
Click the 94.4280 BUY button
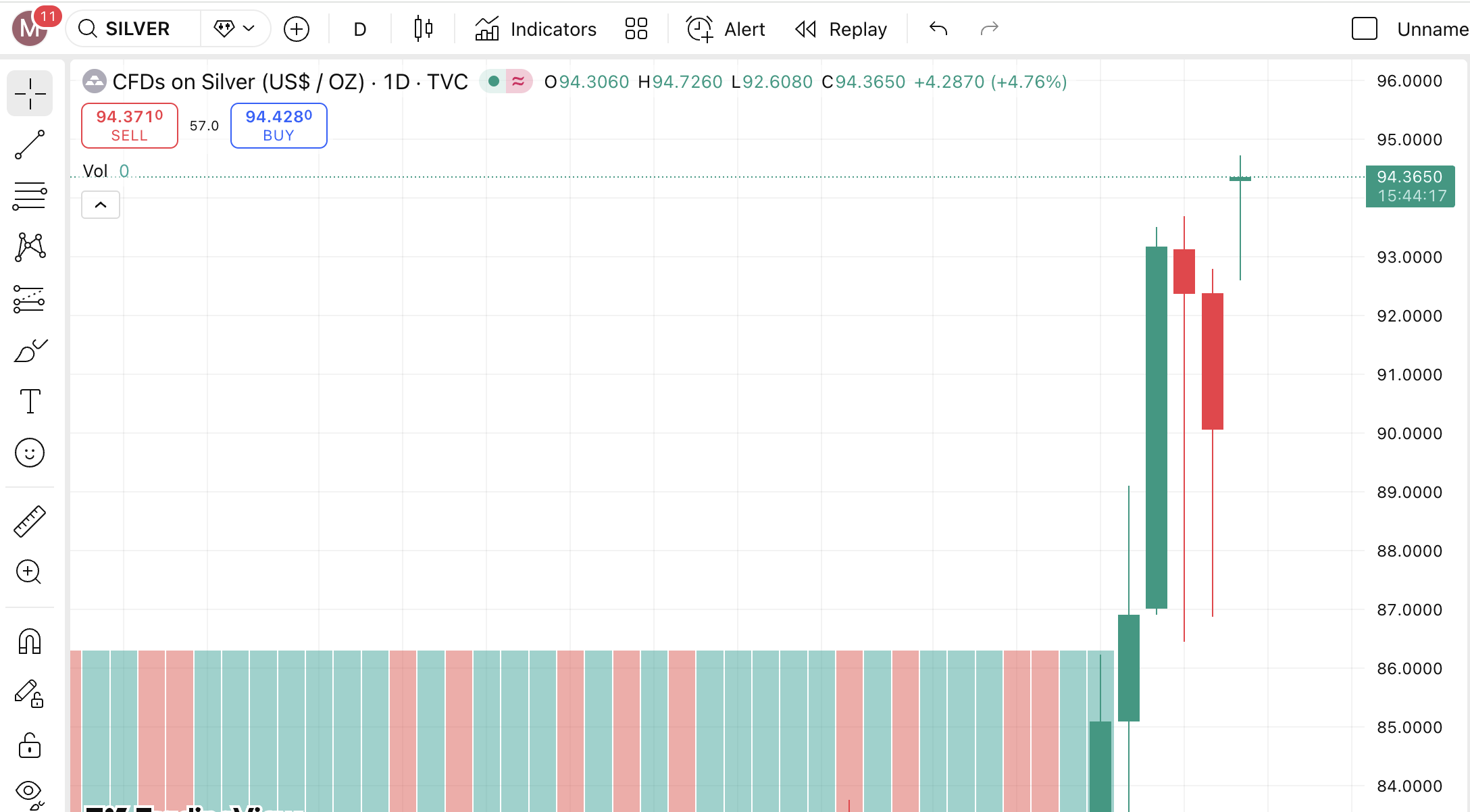pyautogui.click(x=279, y=126)
